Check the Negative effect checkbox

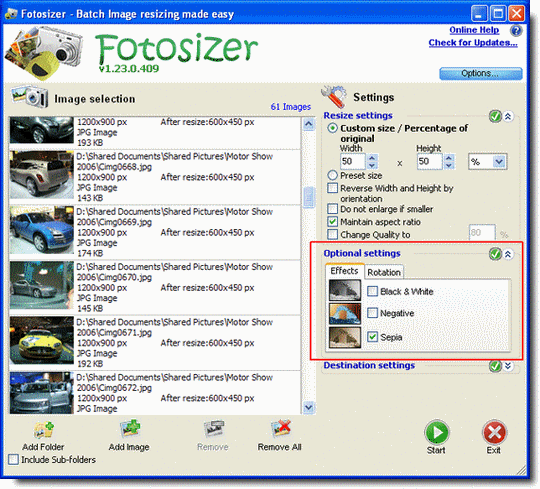click(372, 313)
